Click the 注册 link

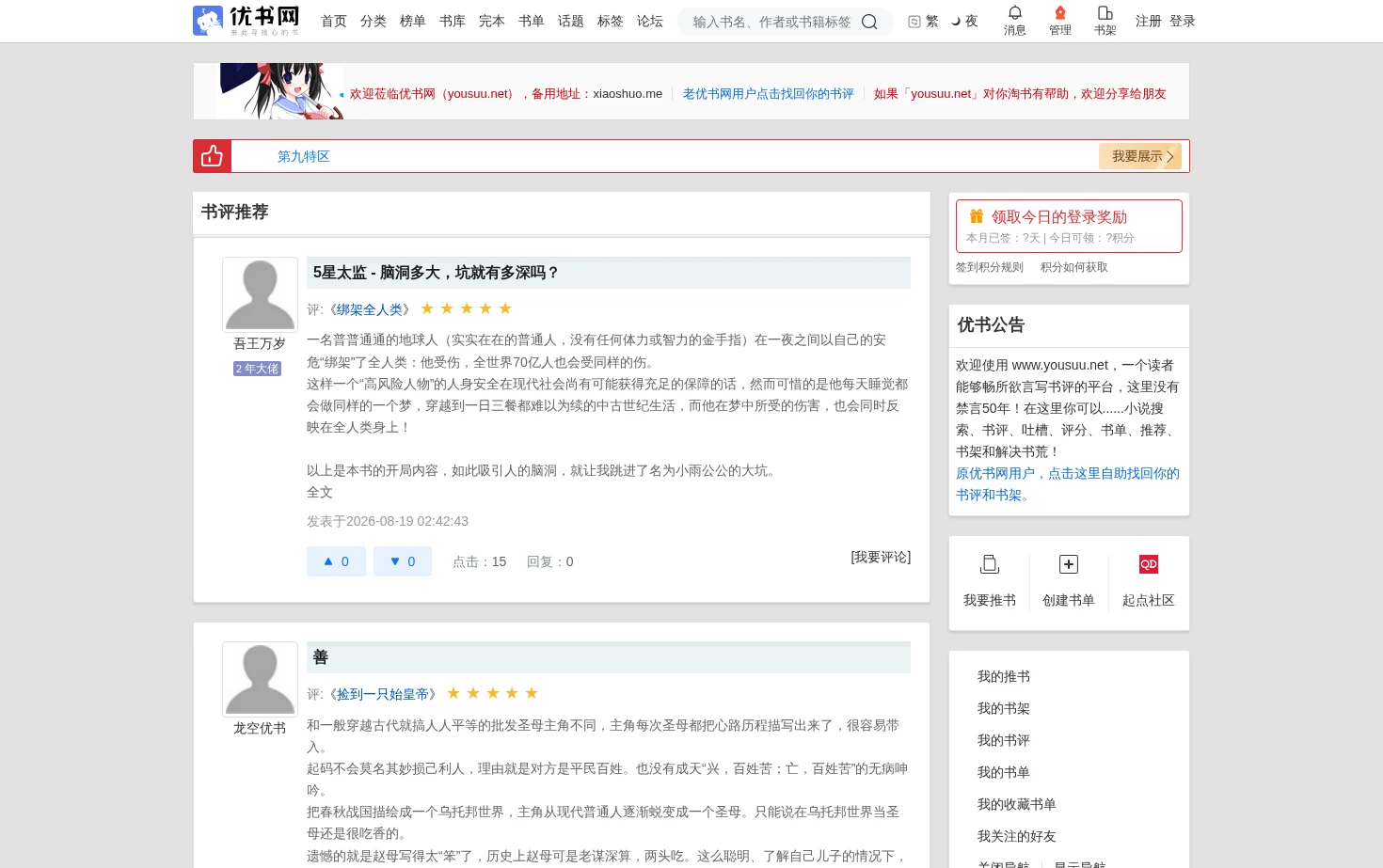tap(1149, 21)
